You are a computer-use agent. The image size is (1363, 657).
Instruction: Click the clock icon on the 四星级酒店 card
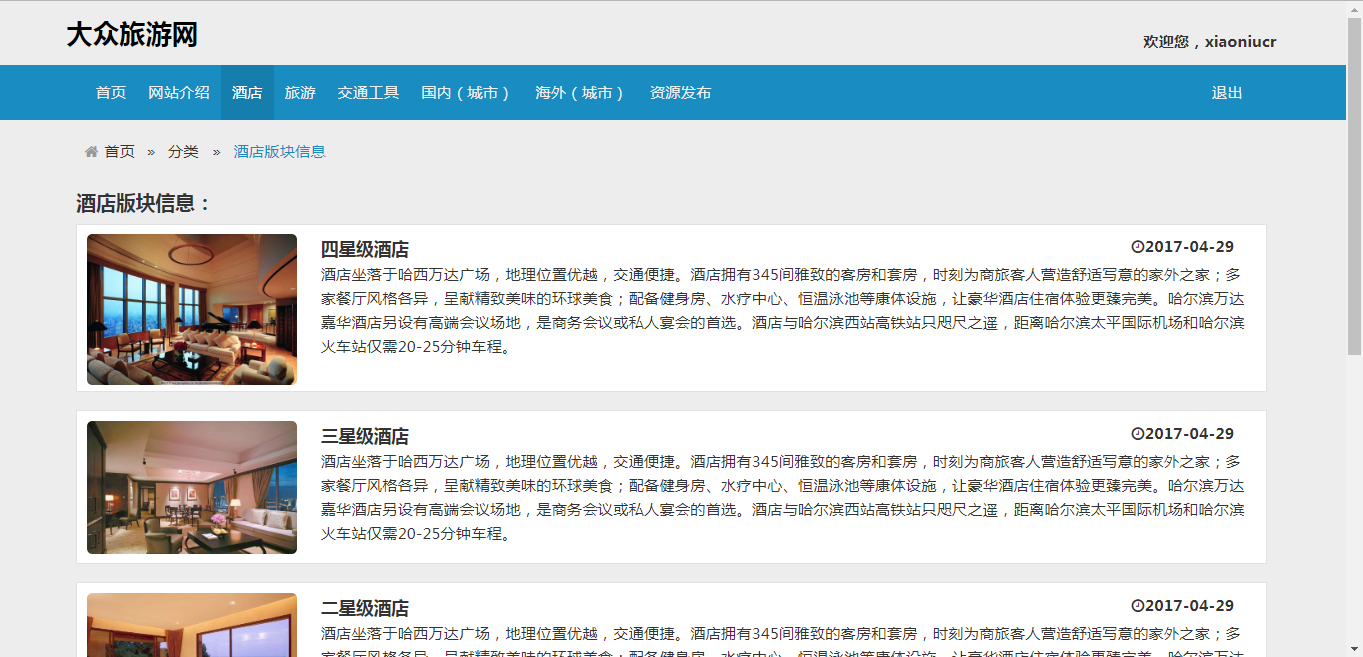1137,247
